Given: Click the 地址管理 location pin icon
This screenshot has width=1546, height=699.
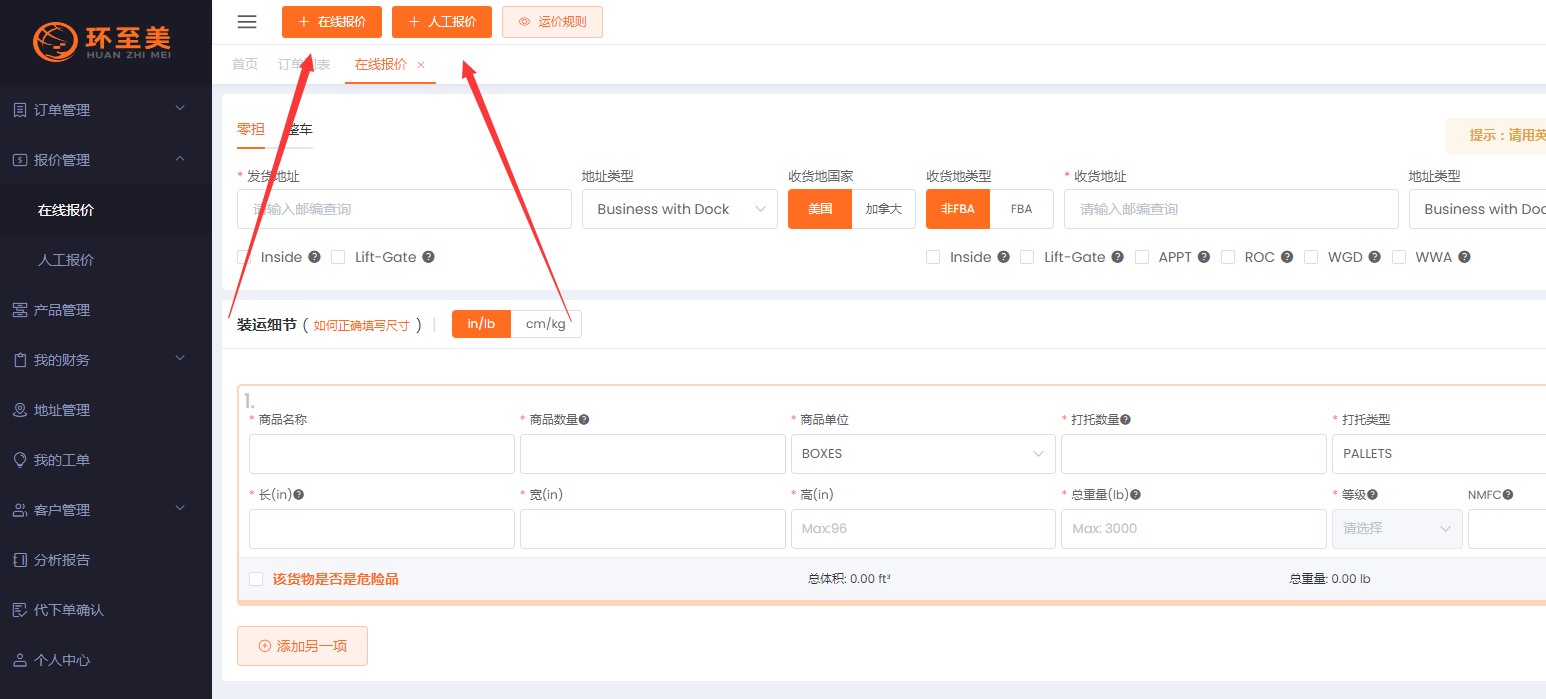Looking at the screenshot, I should tap(20, 410).
